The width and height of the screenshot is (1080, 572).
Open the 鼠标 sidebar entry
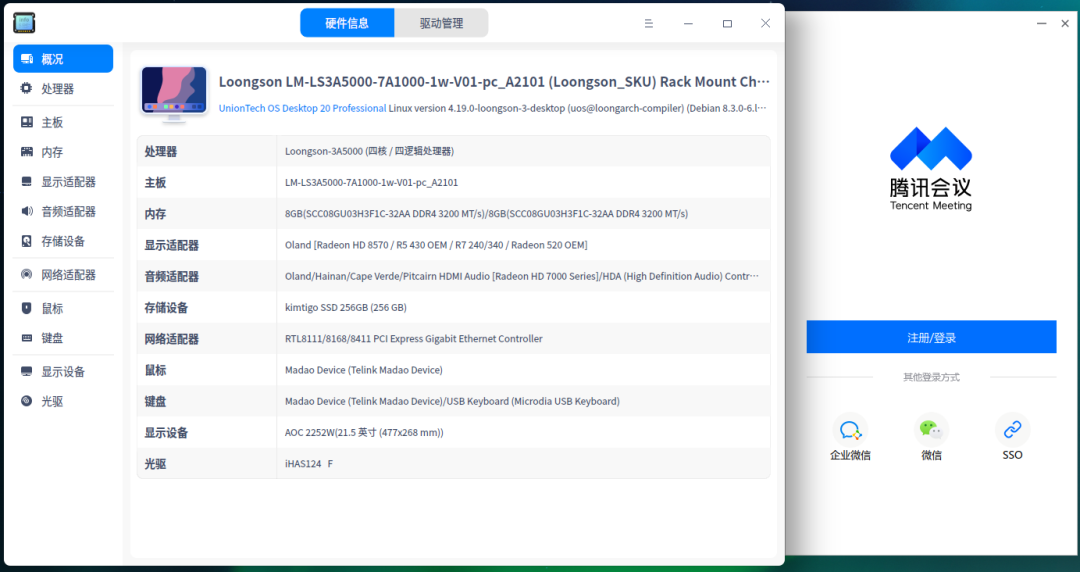(x=52, y=309)
